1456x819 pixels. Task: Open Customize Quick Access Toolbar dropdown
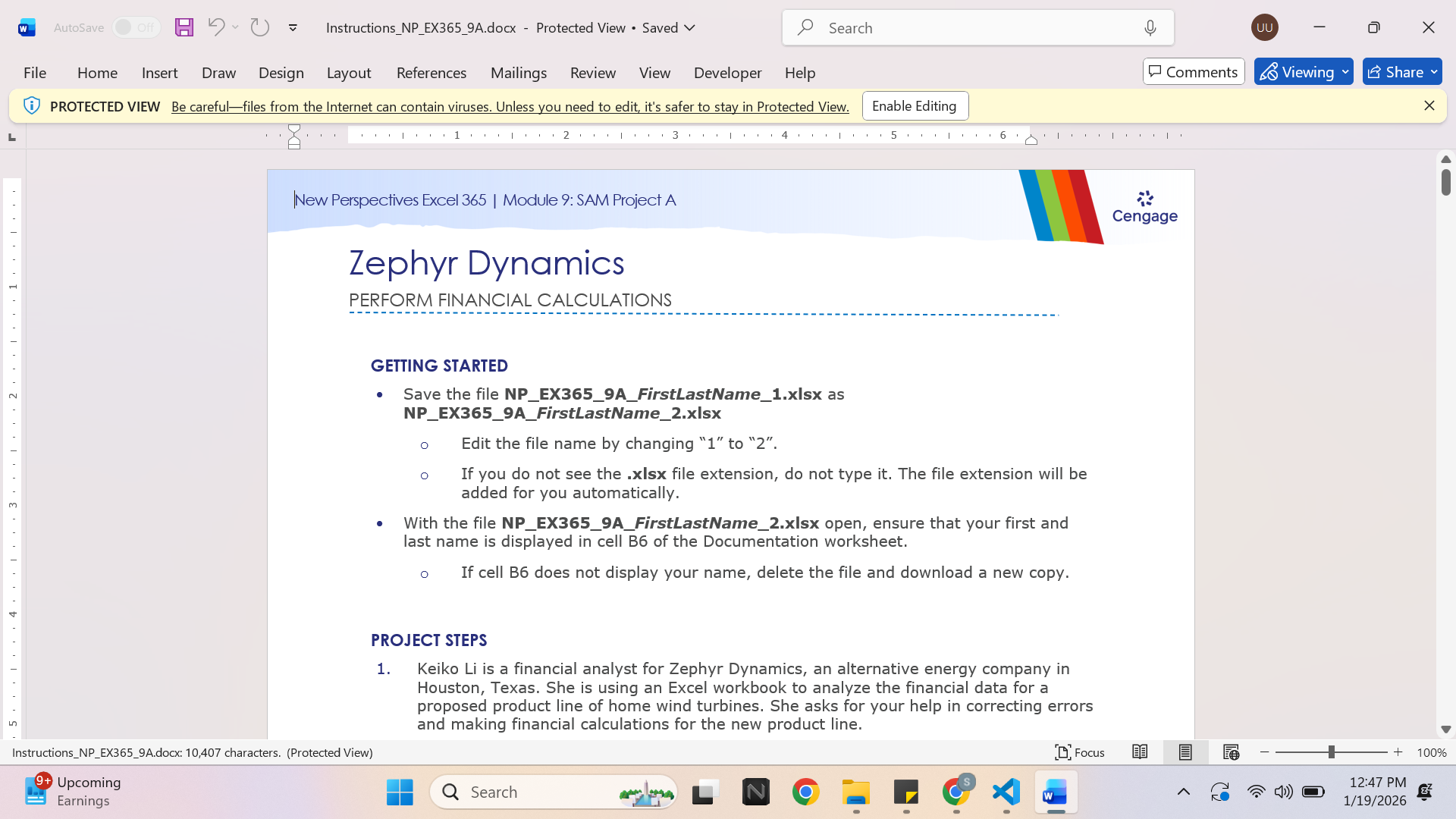pos(293,28)
